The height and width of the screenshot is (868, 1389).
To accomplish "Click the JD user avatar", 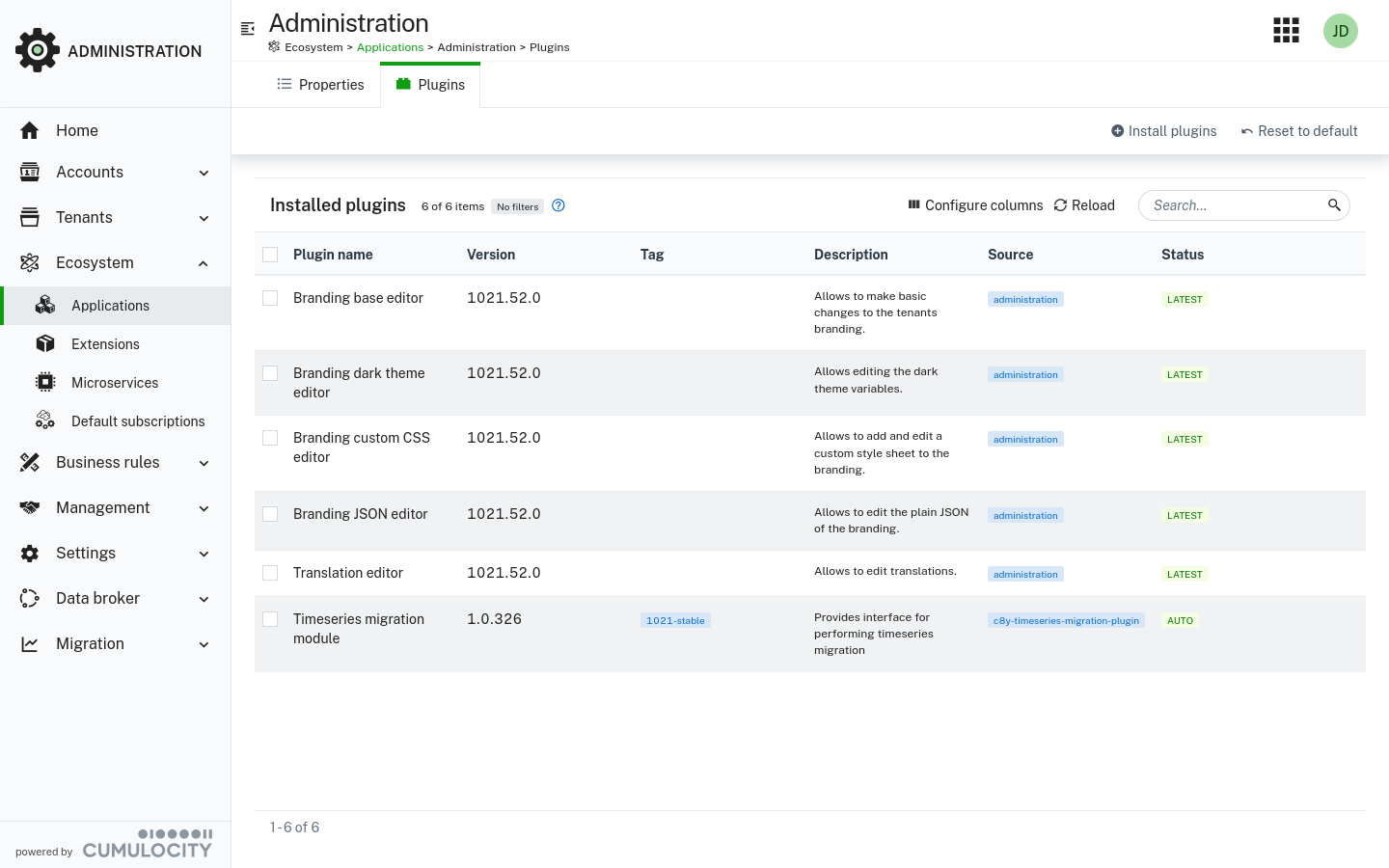I will (1340, 31).
